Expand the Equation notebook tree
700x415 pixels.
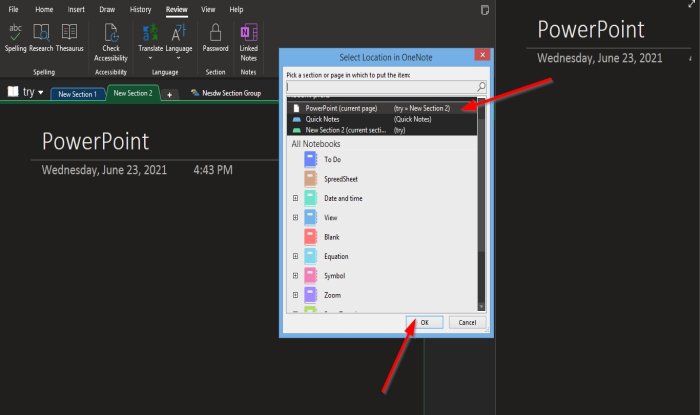click(295, 256)
